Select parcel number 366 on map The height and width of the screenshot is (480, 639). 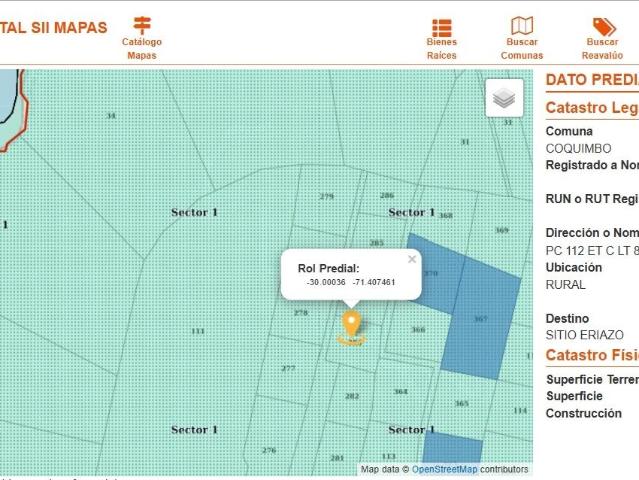pyautogui.click(x=418, y=329)
